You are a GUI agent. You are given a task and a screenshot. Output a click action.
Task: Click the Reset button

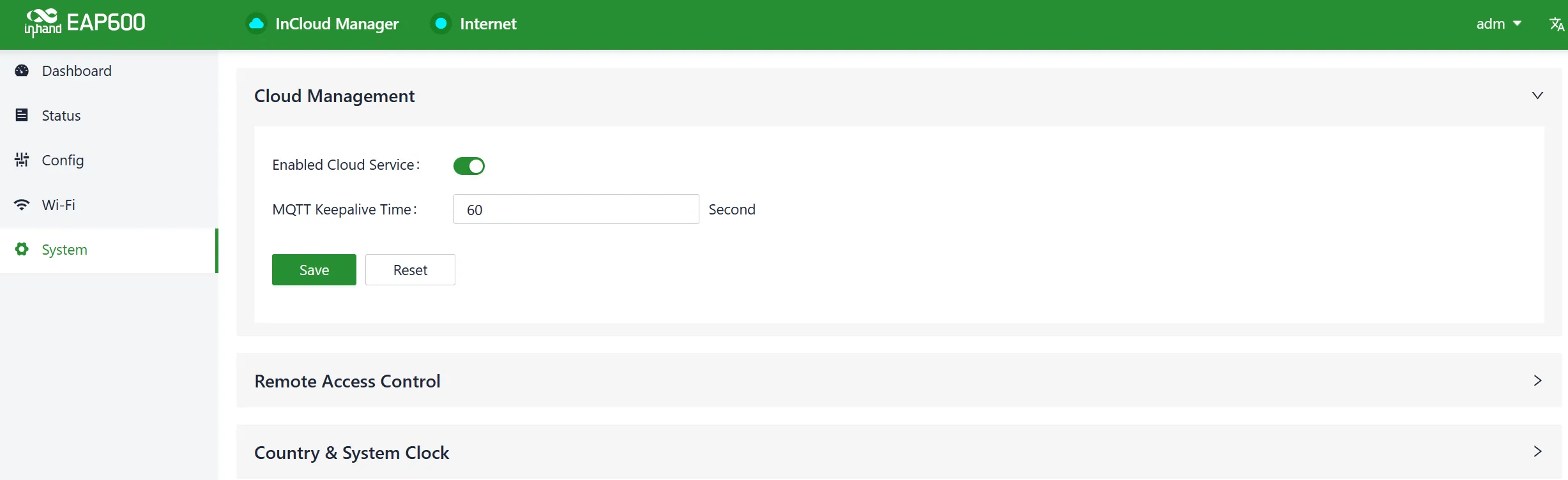click(x=410, y=270)
